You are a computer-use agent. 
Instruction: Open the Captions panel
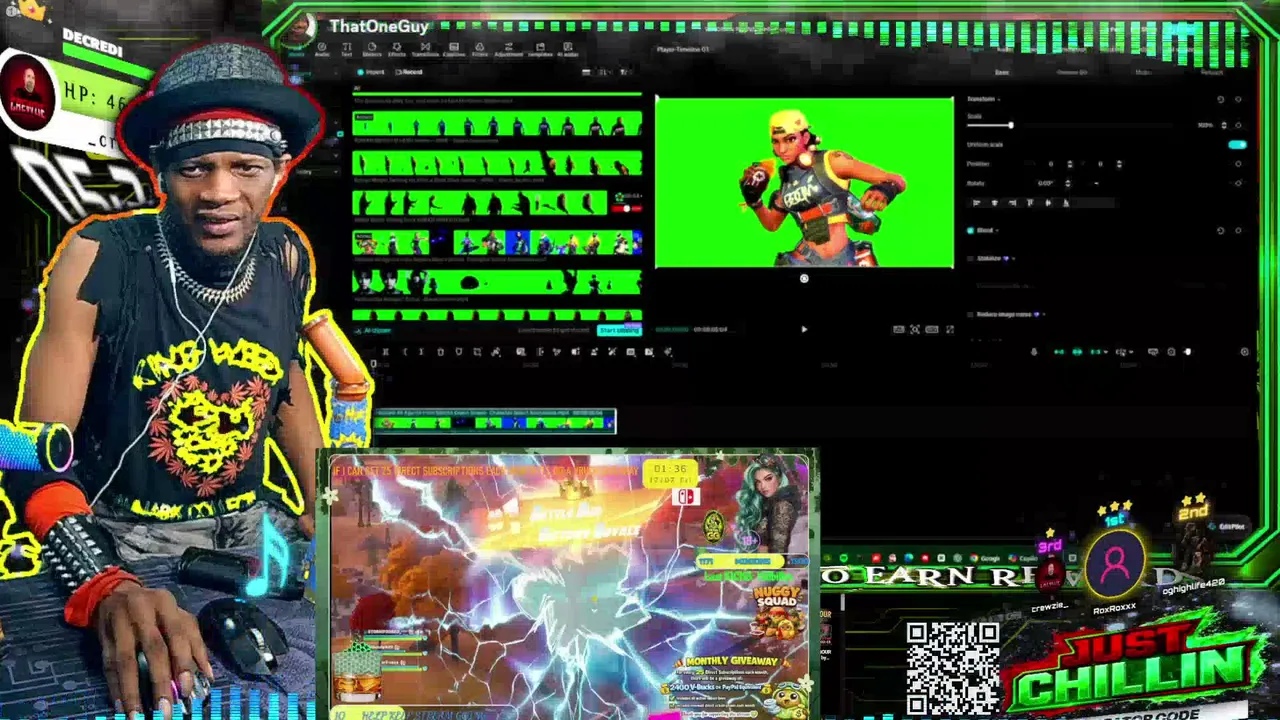(x=454, y=49)
